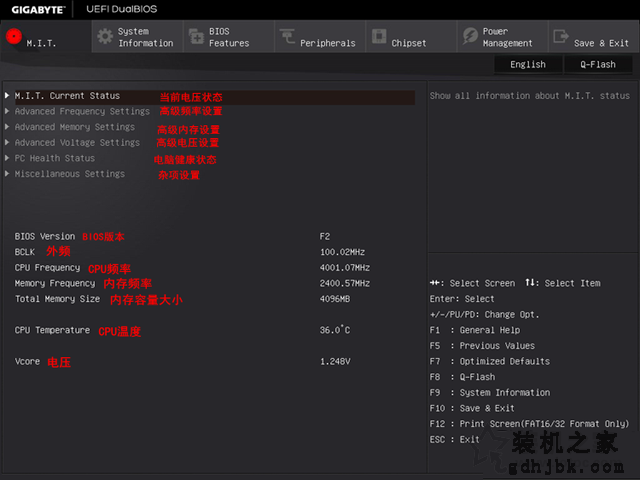Click the BCLK value 100.02MHz
The height and width of the screenshot is (480, 640).
click(342, 252)
